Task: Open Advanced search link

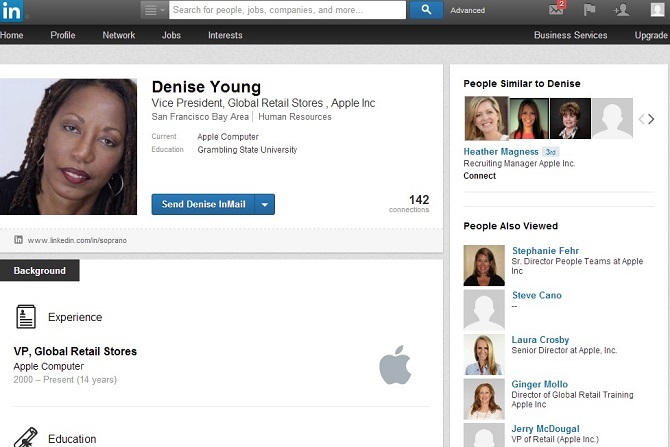Action: click(x=467, y=10)
